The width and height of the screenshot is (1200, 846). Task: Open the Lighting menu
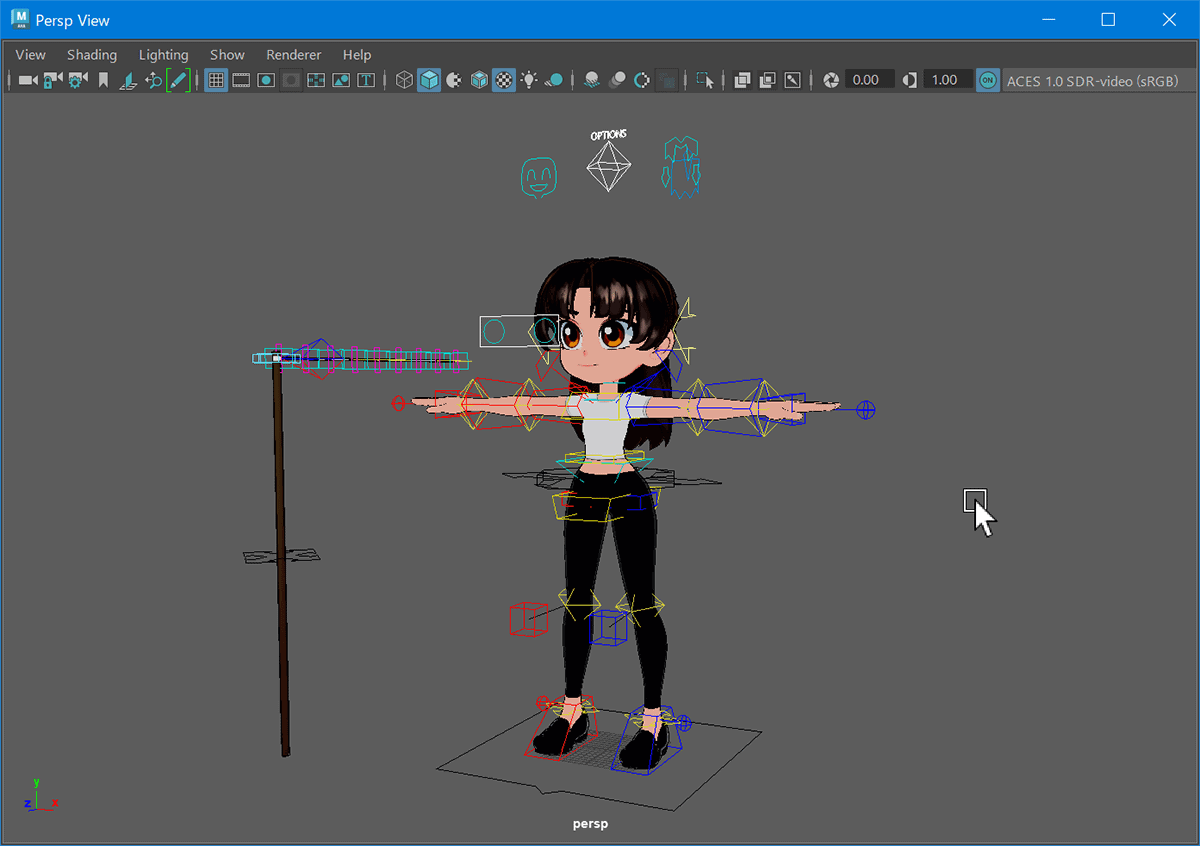(x=164, y=55)
